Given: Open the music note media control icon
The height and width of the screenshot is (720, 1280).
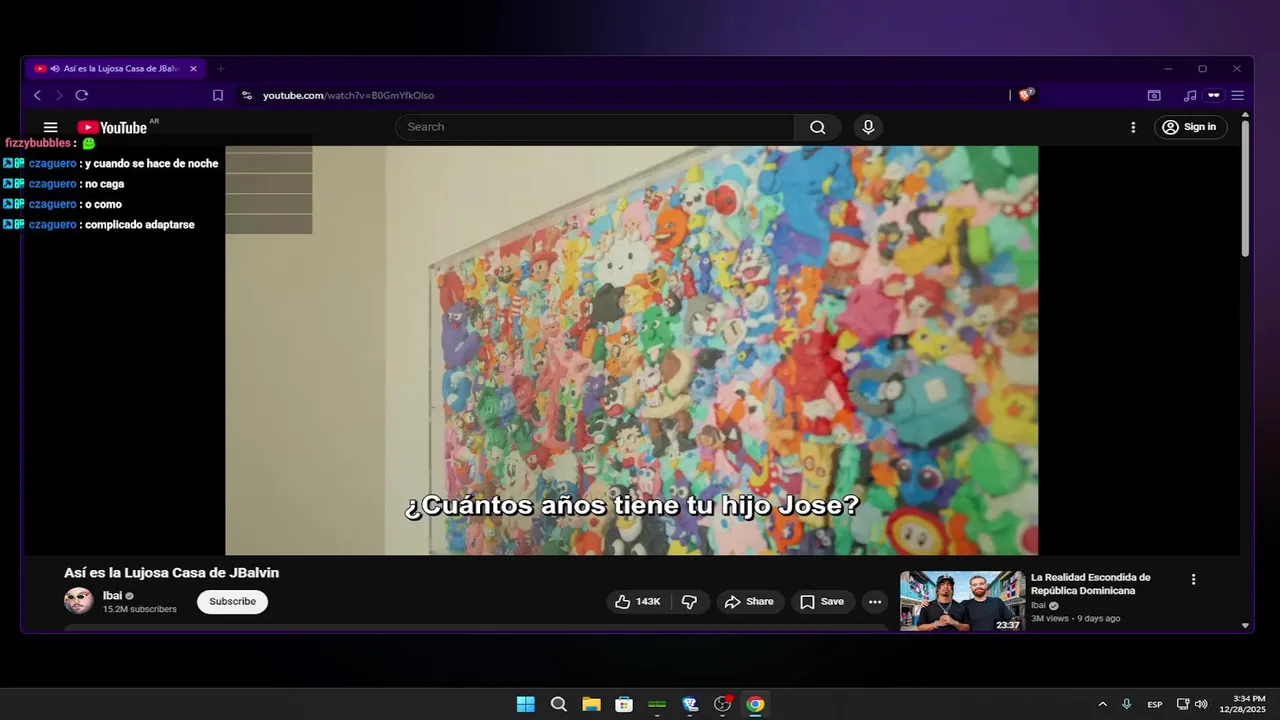Looking at the screenshot, I should click(x=1190, y=95).
